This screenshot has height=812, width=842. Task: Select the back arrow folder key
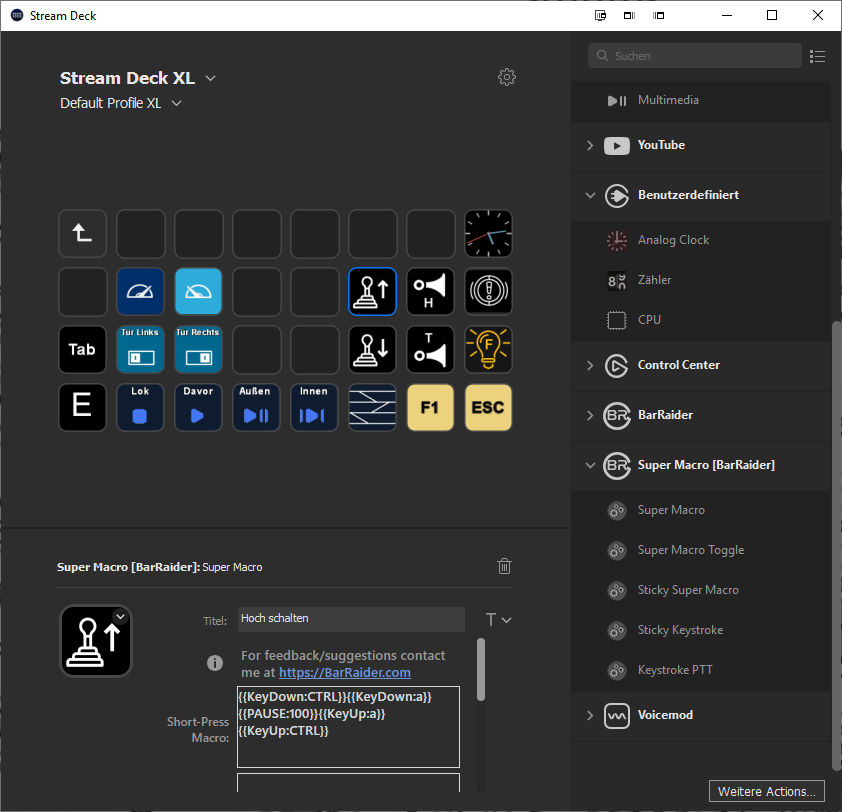pos(82,234)
